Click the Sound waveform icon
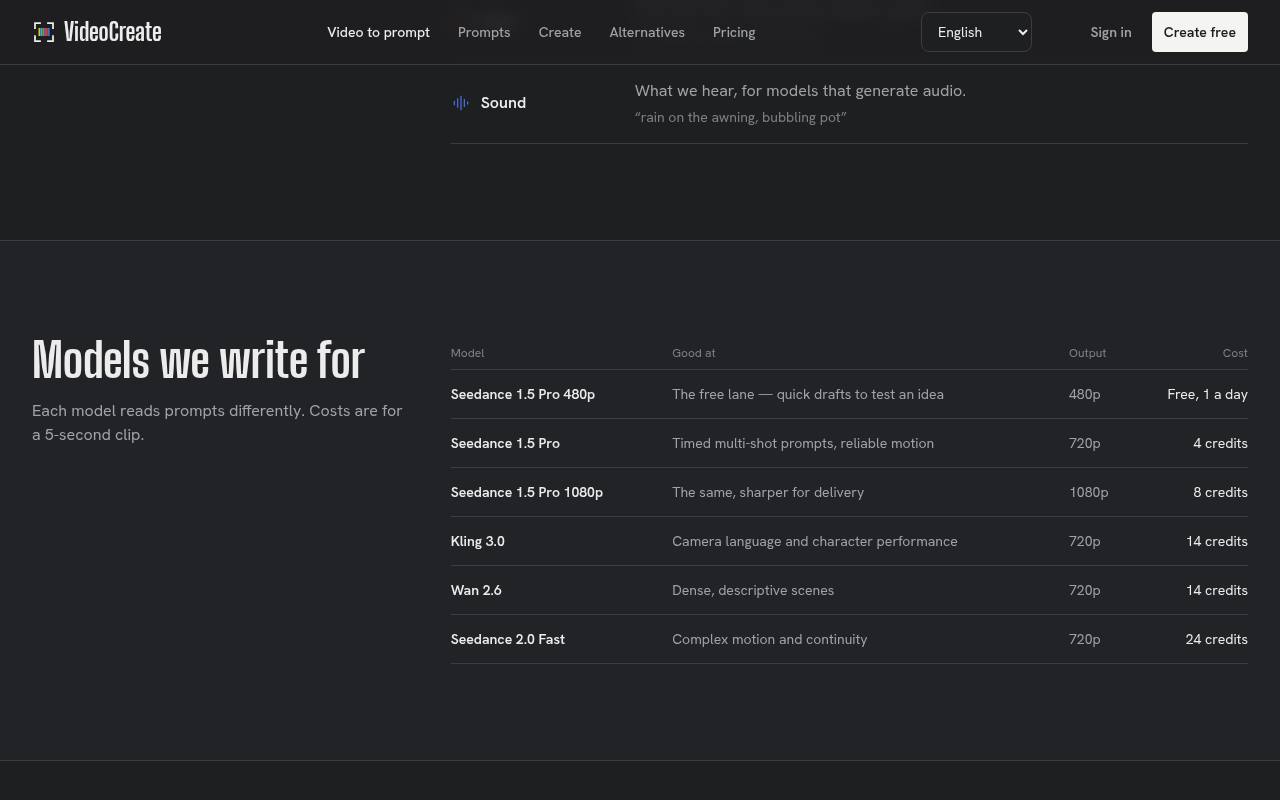 click(x=461, y=103)
